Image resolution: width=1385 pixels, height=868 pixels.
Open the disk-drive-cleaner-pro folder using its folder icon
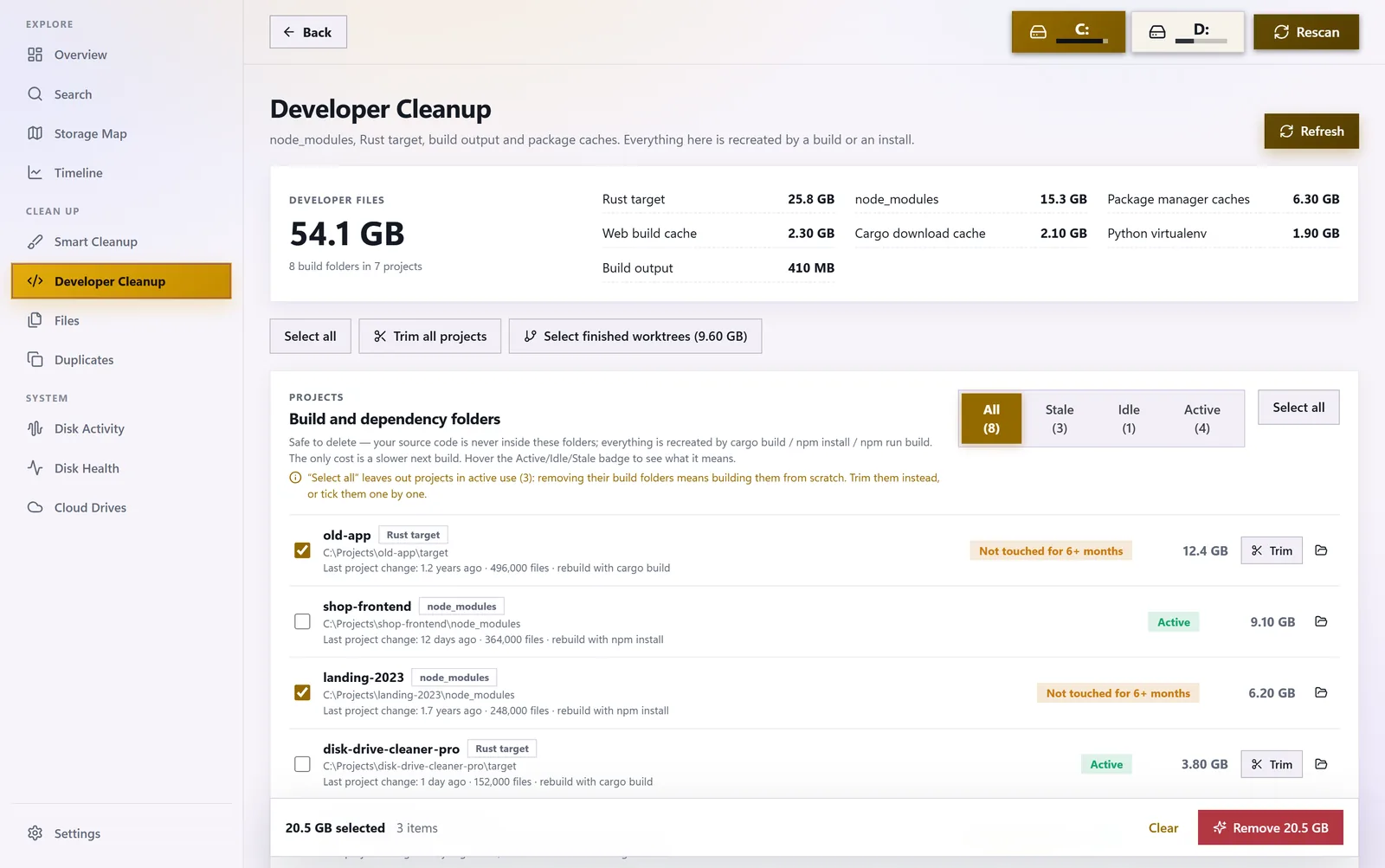pos(1321,764)
